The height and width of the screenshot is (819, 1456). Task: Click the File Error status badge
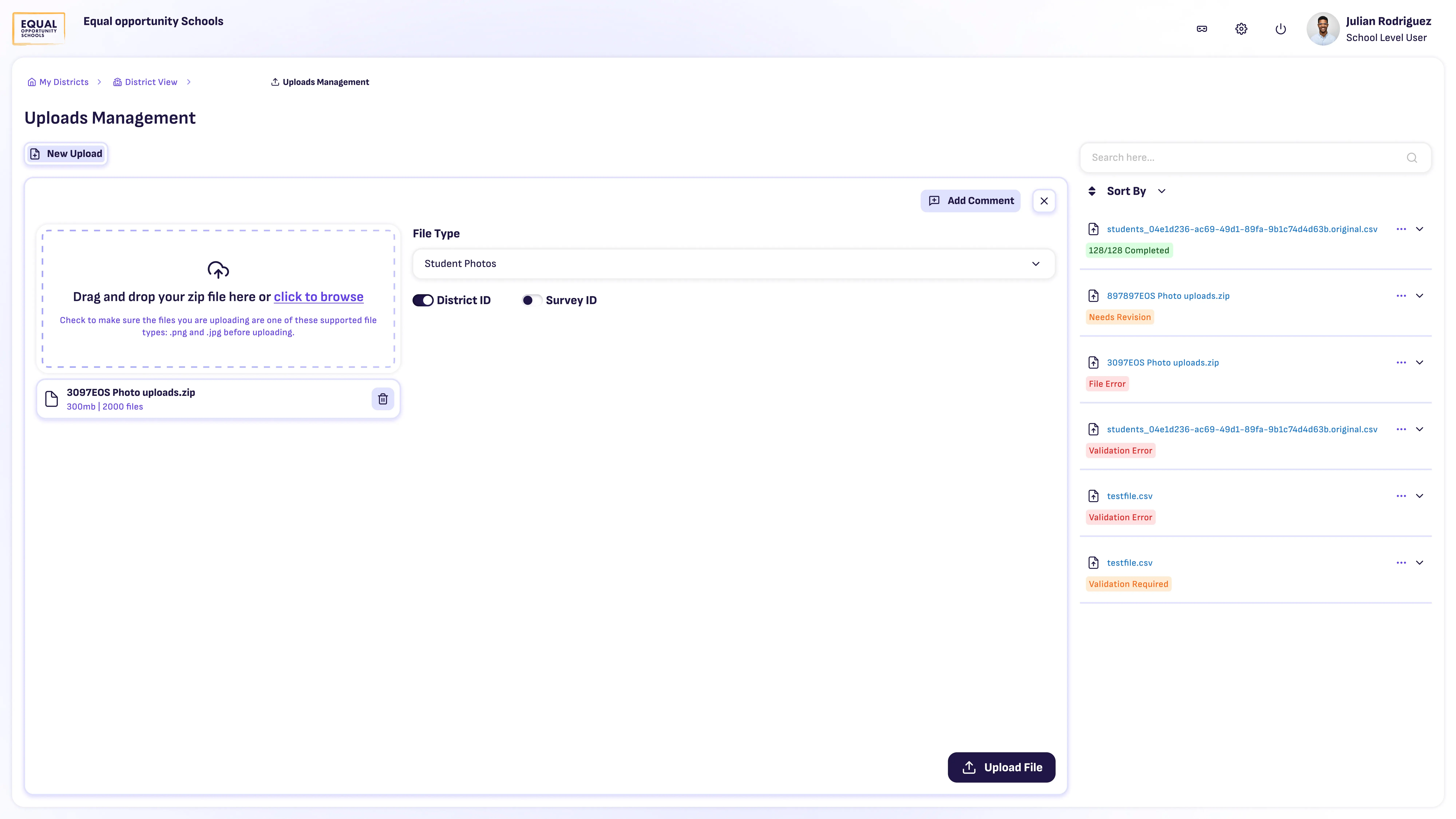tap(1107, 384)
